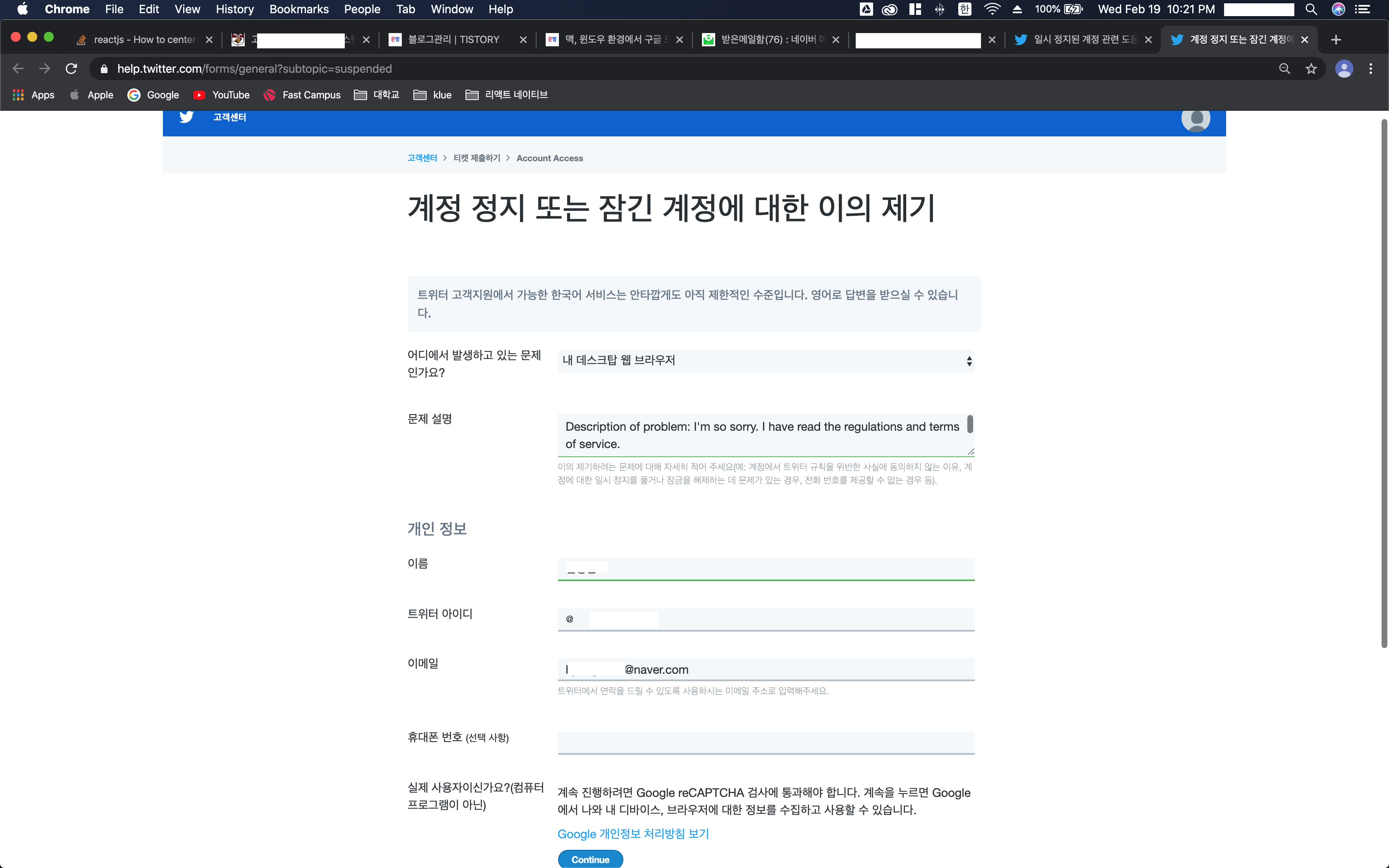Expand the 대학교 bookmark folder
This screenshot has width=1389, height=868.
point(377,95)
